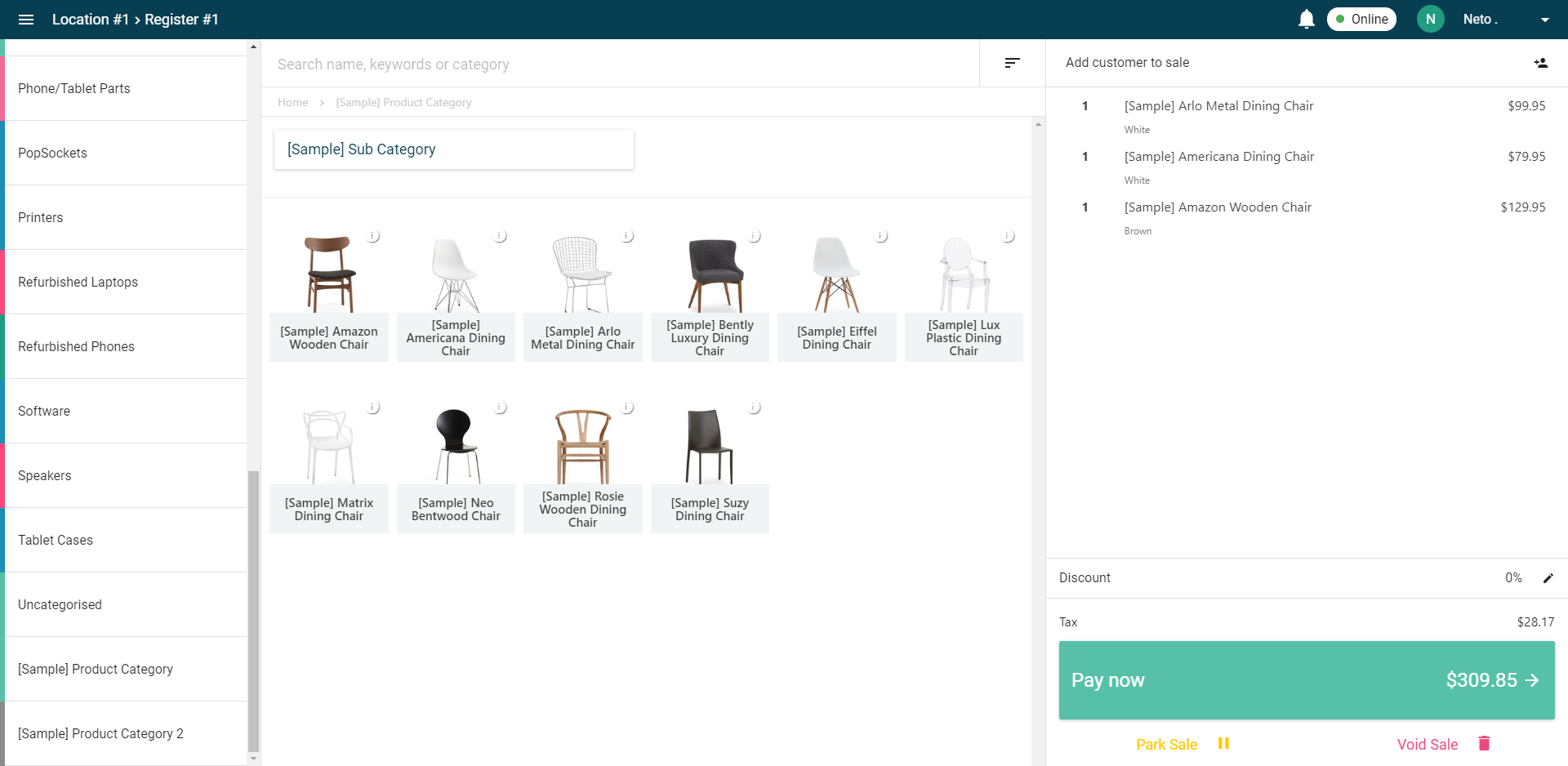Click the add customer icon
Screen dimensions: 1568x766
[1540, 63]
